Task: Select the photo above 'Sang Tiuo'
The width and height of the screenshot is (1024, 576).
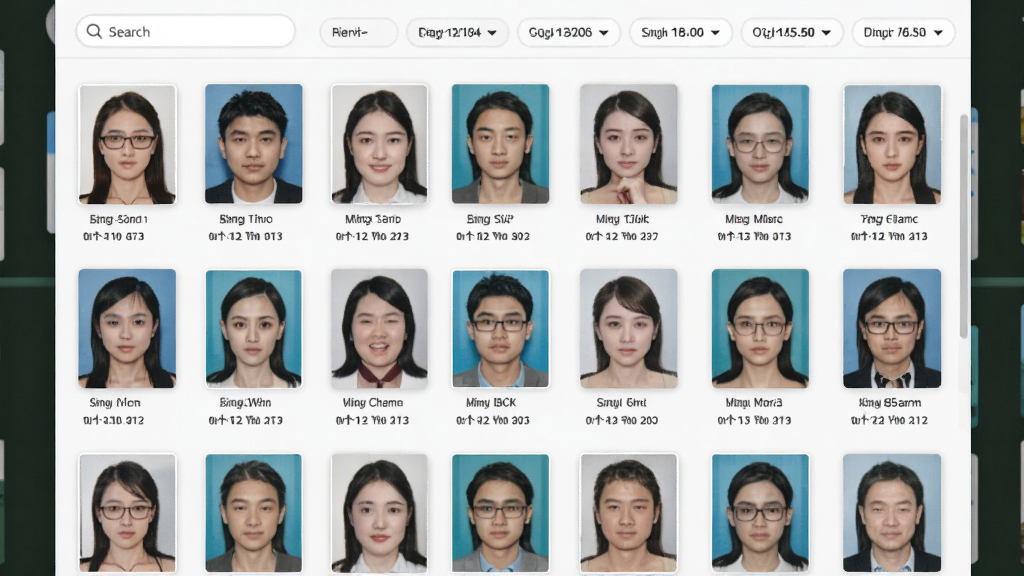Action: pos(253,144)
